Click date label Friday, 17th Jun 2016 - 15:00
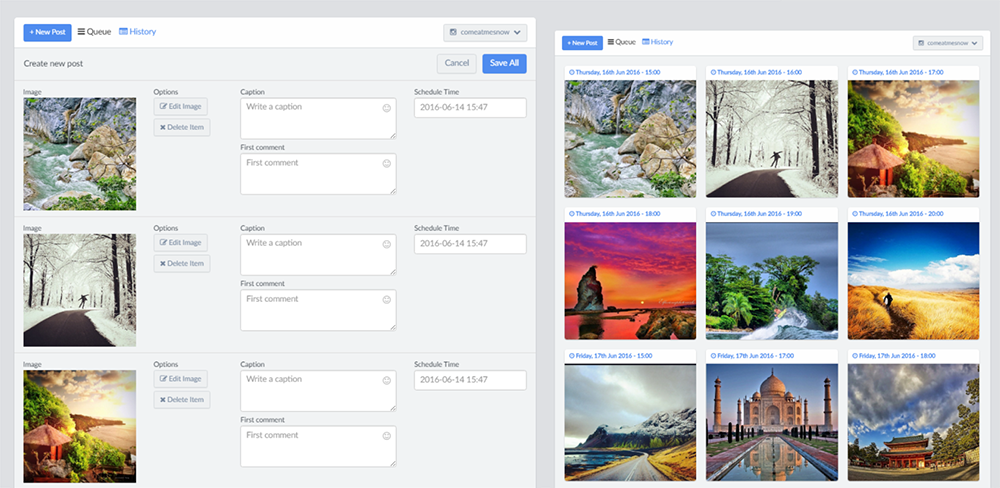 point(611,356)
